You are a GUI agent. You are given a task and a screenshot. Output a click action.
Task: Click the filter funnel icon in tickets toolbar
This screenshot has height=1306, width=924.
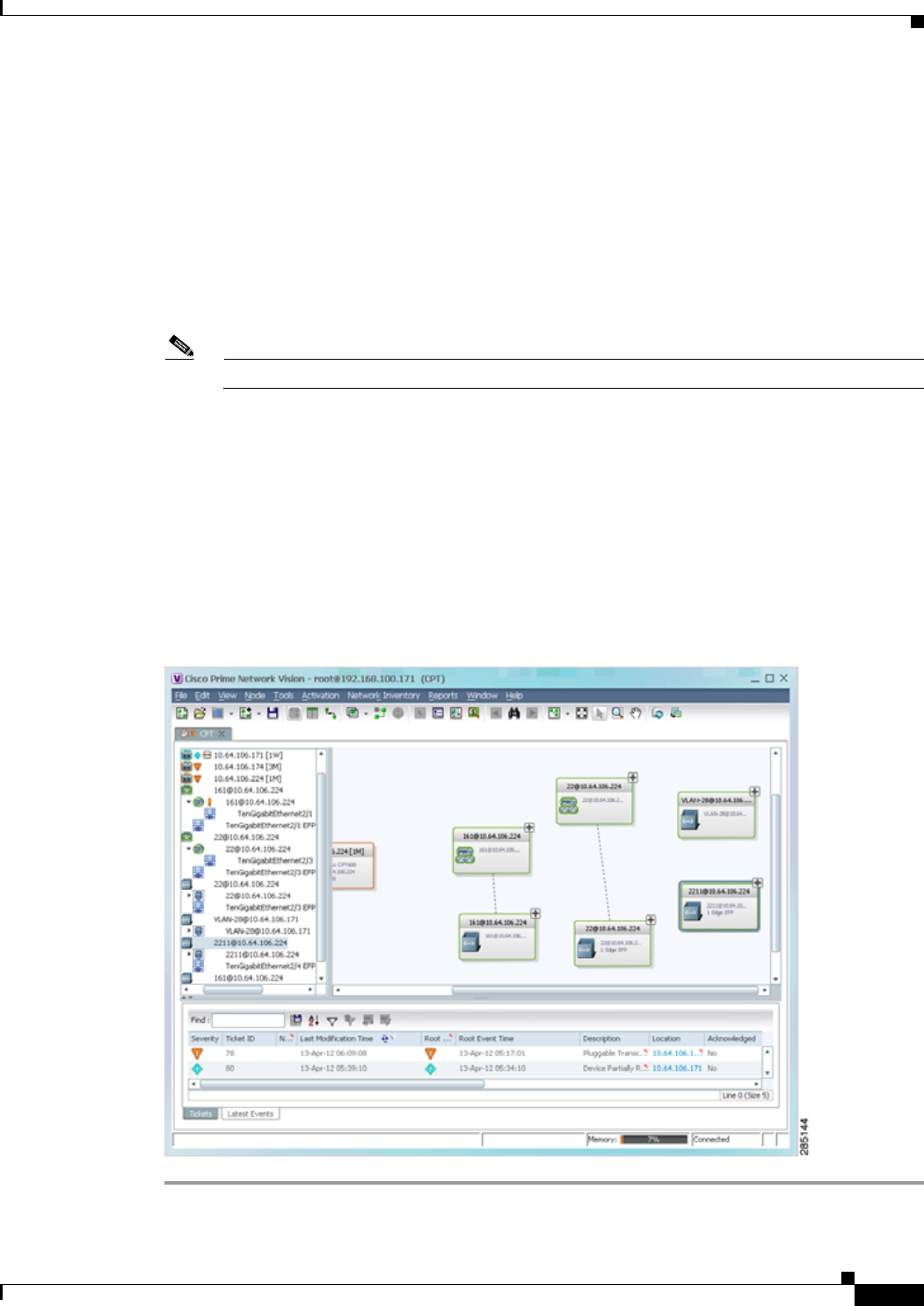[x=331, y=1021]
